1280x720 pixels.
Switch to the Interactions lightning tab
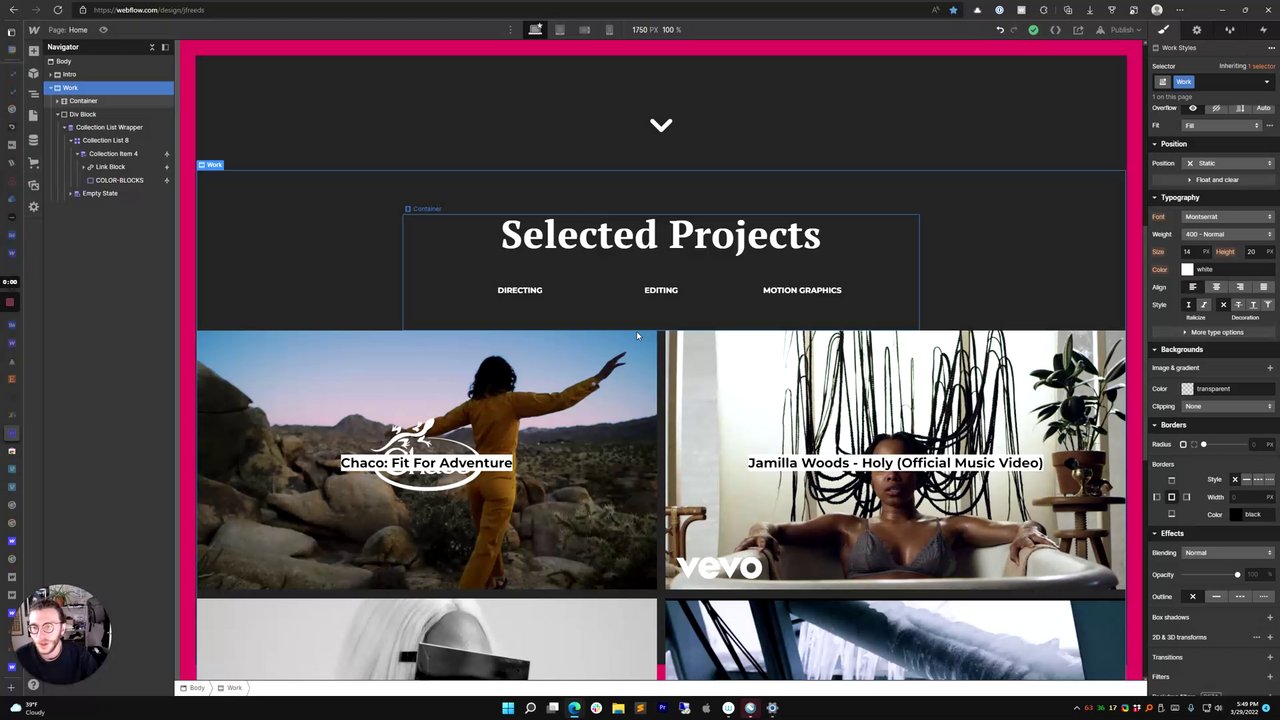pyautogui.click(x=1263, y=30)
